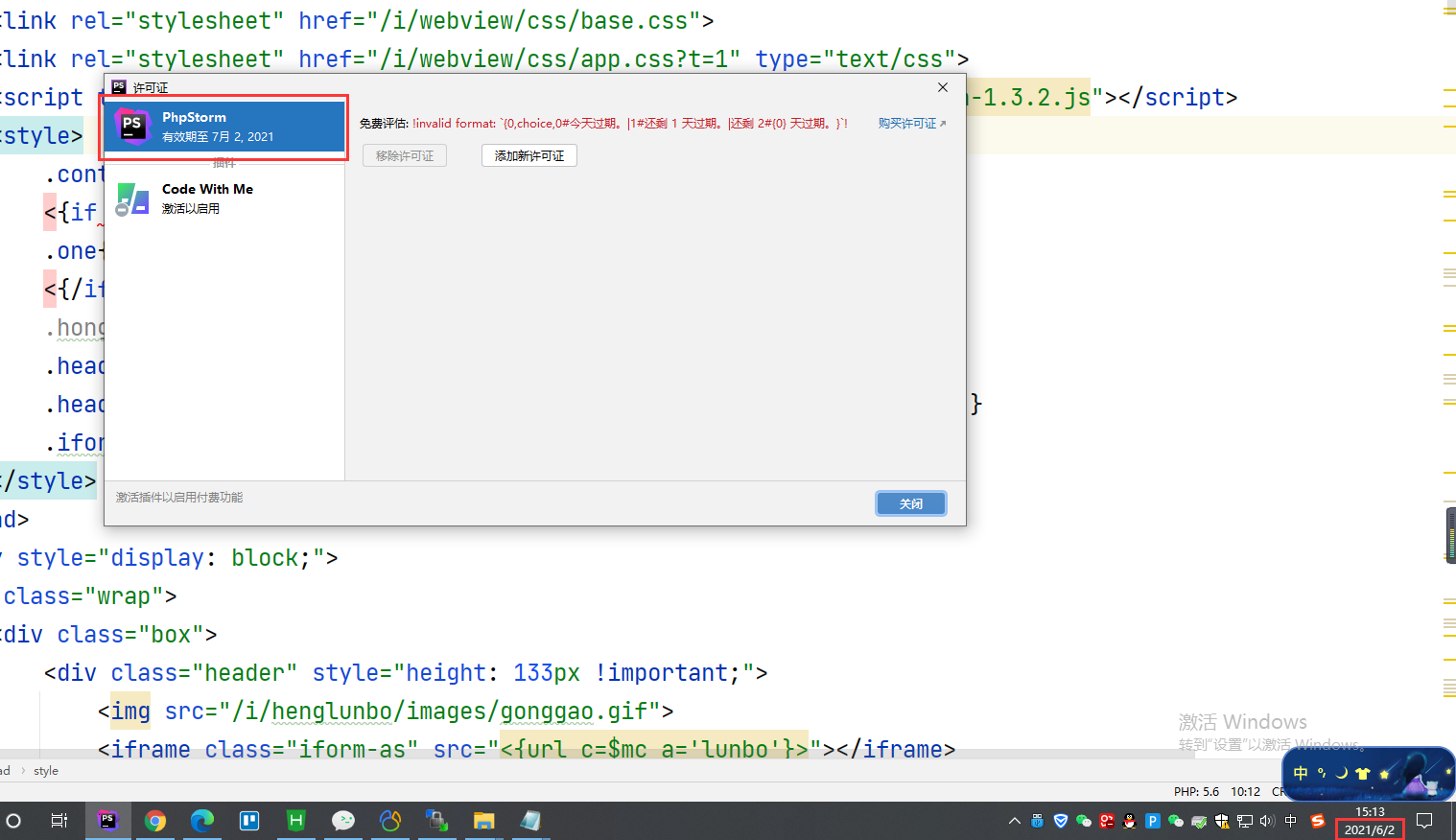
Task: Expand hidden system tray icons
Action: [1015, 821]
